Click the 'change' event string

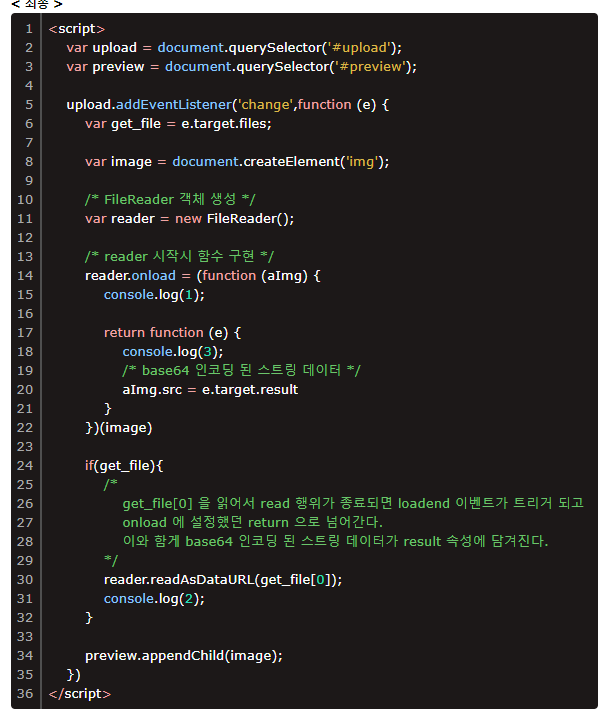coord(265,105)
